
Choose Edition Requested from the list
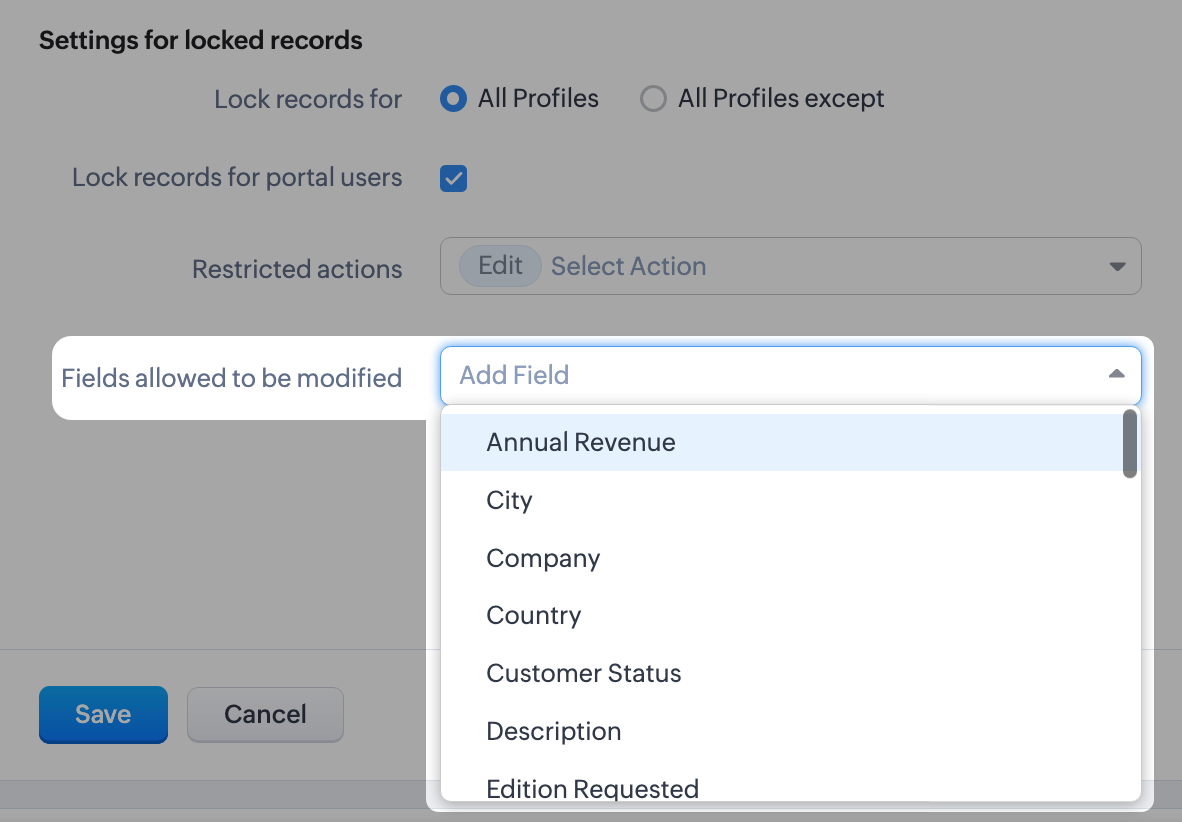592,789
